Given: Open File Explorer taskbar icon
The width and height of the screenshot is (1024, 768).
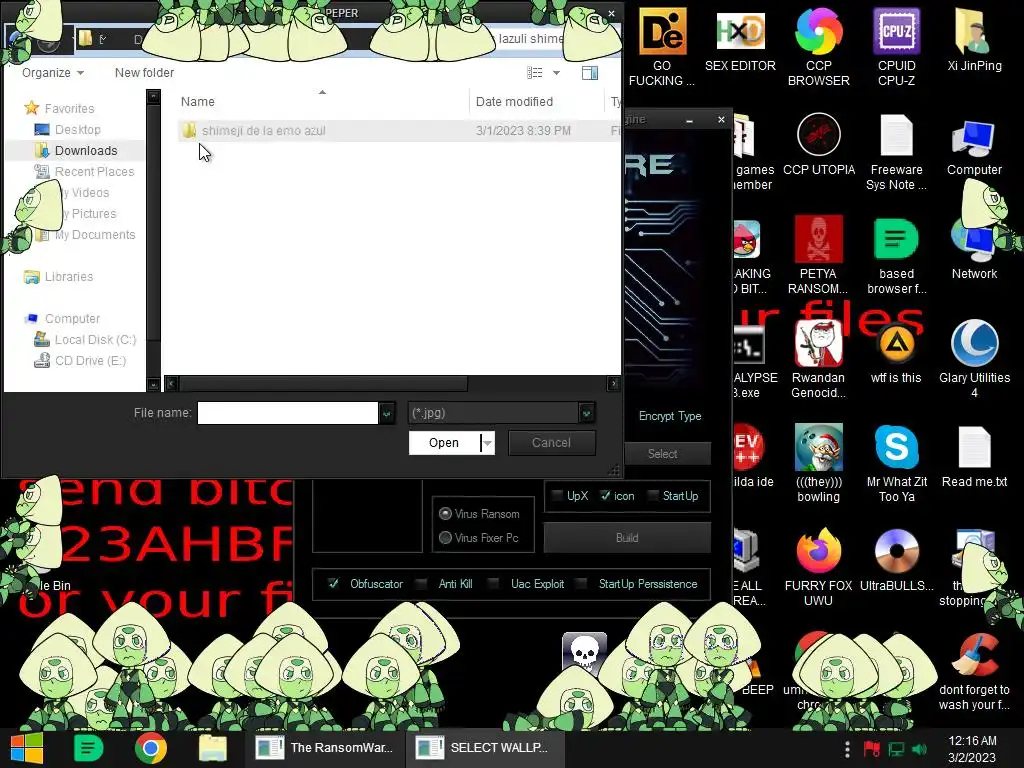Looking at the screenshot, I should point(212,748).
